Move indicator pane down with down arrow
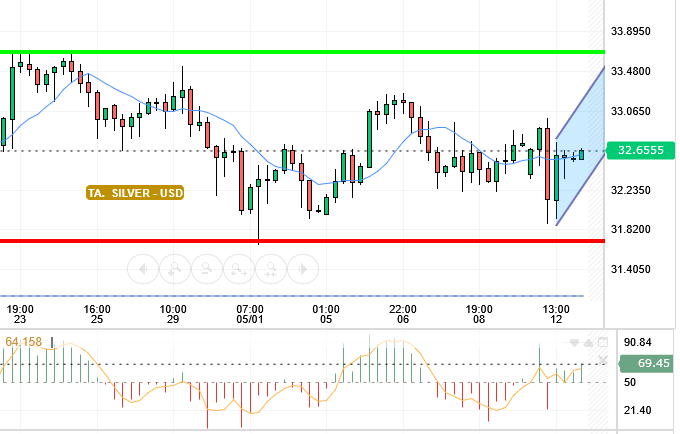Viewport: 680px width, 434px height. (574, 343)
